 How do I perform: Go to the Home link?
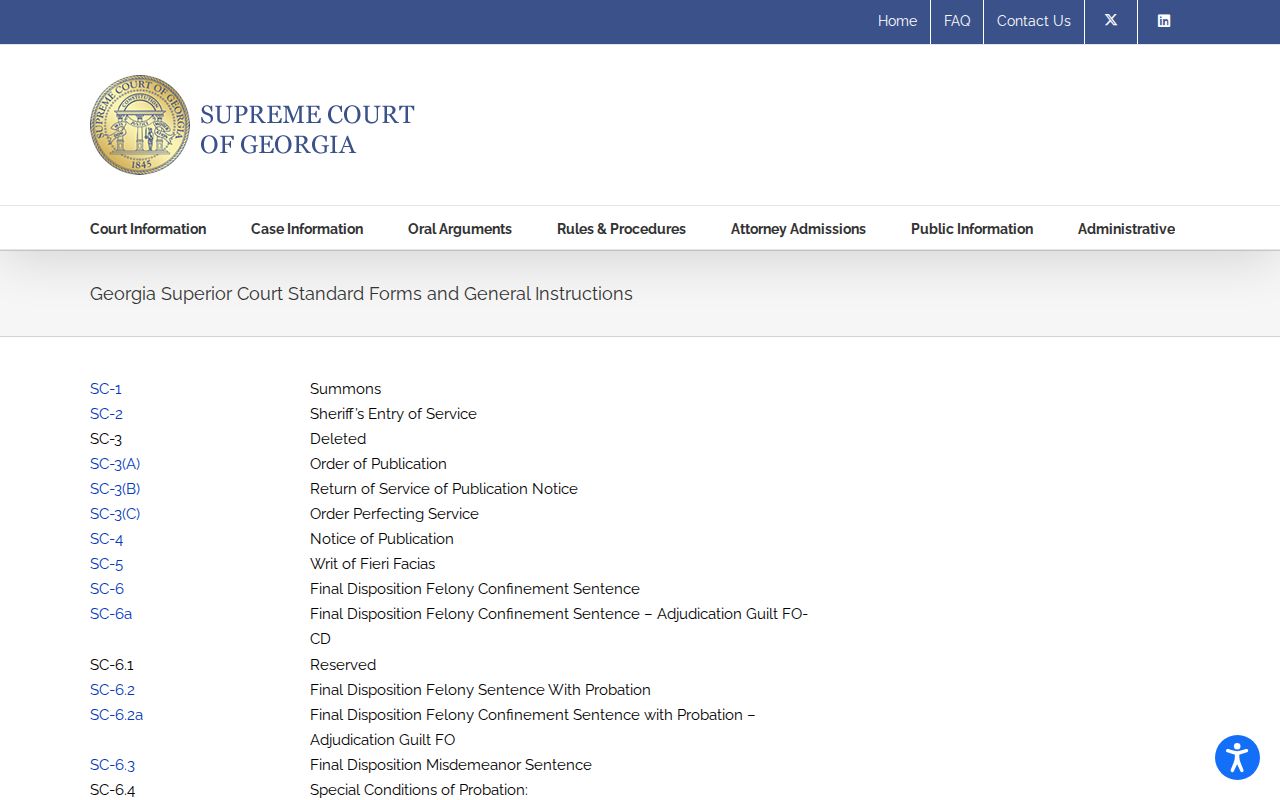point(897,21)
